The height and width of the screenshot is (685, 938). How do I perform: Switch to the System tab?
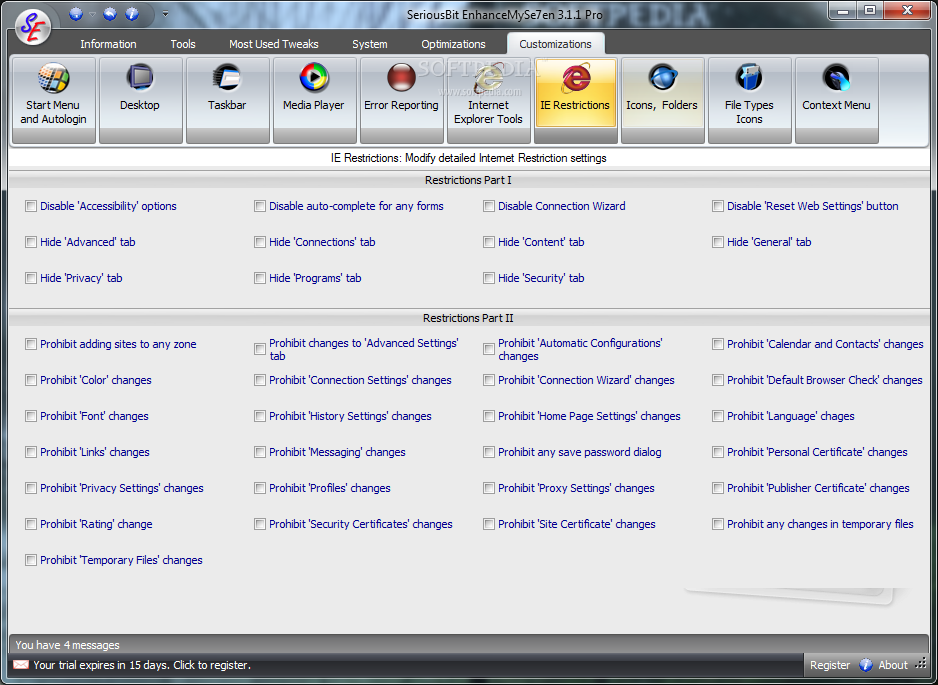click(x=370, y=44)
